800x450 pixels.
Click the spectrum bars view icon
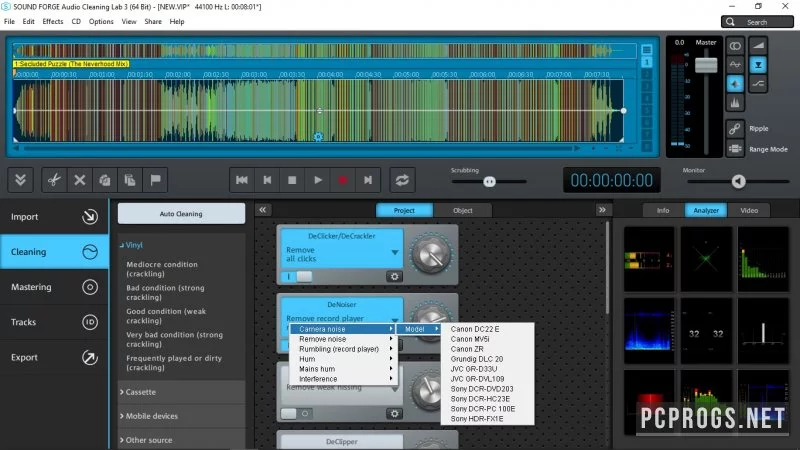[735, 103]
